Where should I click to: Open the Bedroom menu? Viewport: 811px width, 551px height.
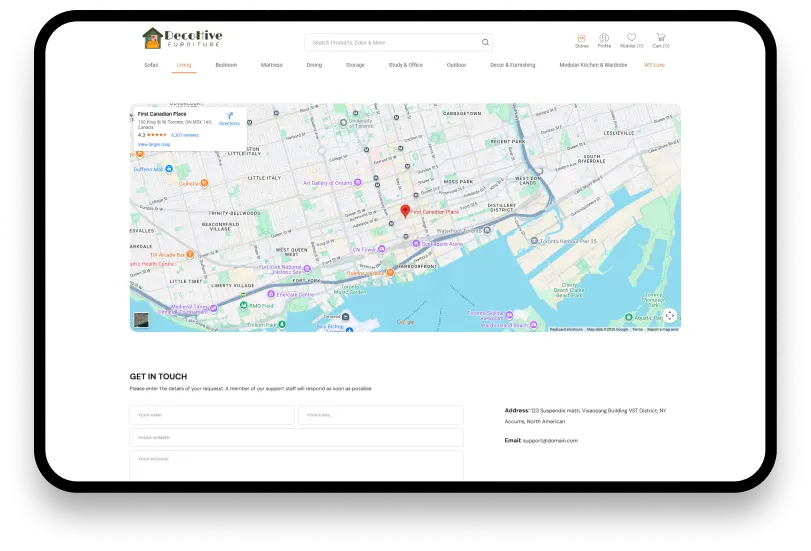coord(226,65)
